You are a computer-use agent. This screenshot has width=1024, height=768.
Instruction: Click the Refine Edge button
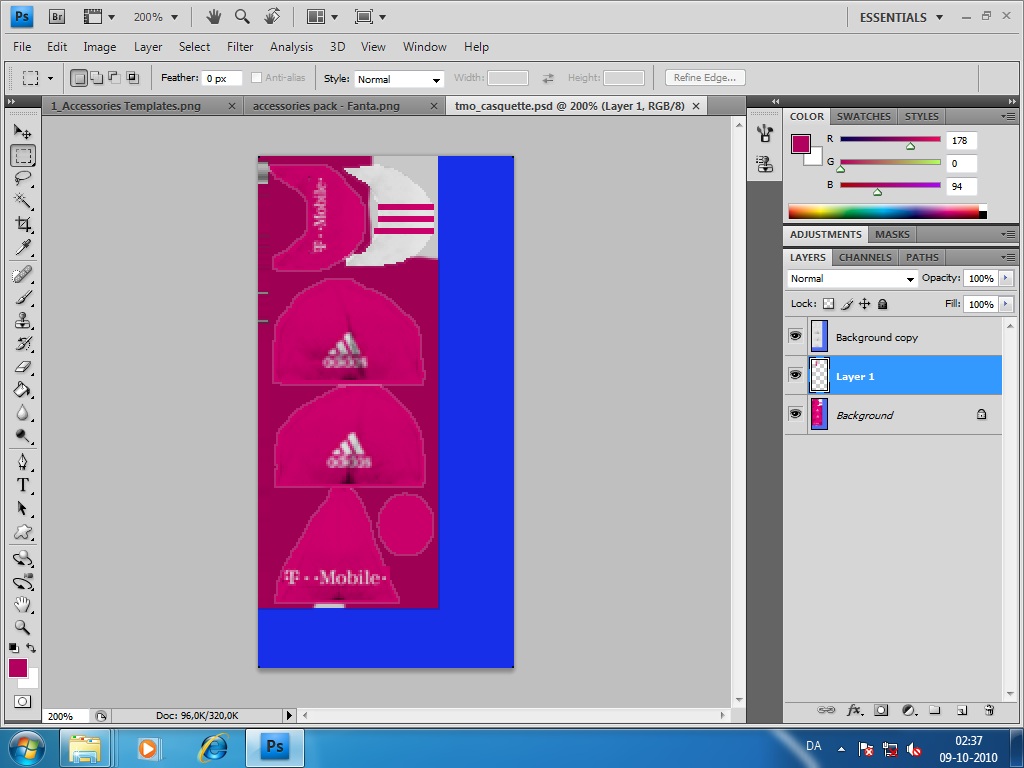coord(704,78)
